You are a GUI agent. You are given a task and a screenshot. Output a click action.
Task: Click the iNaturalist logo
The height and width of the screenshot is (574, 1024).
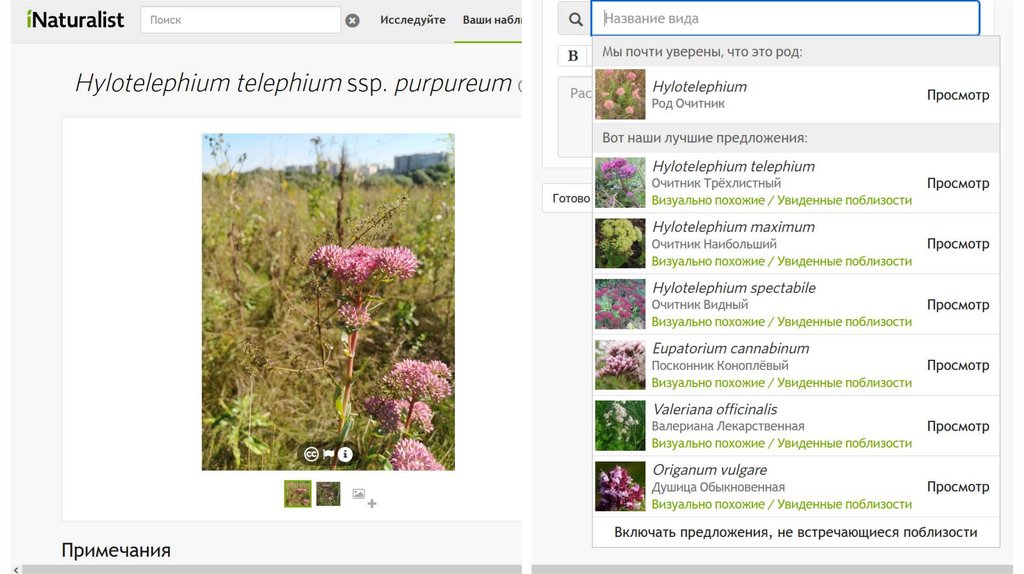click(75, 20)
